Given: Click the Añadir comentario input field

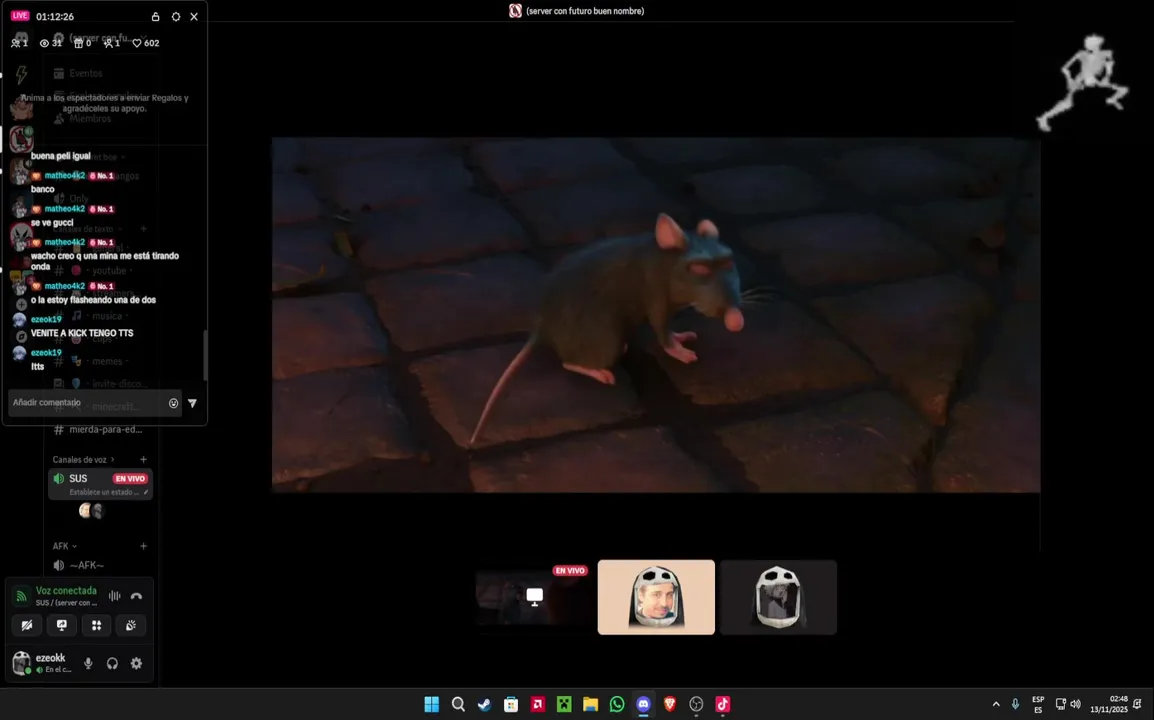Looking at the screenshot, I should click(94, 403).
